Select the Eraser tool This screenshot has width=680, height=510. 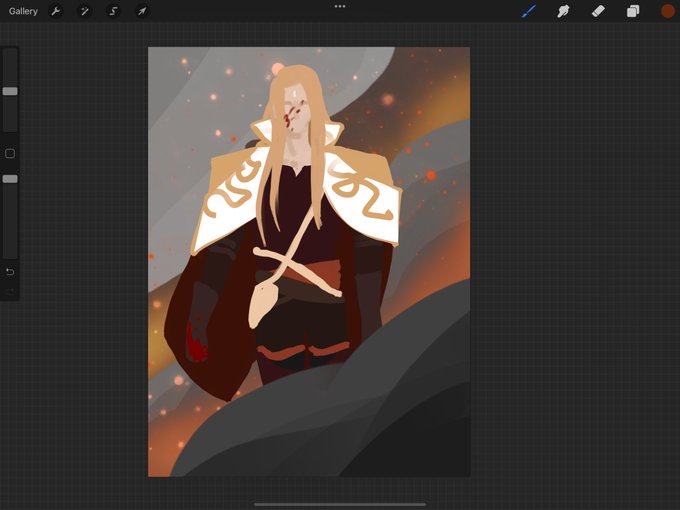point(598,11)
